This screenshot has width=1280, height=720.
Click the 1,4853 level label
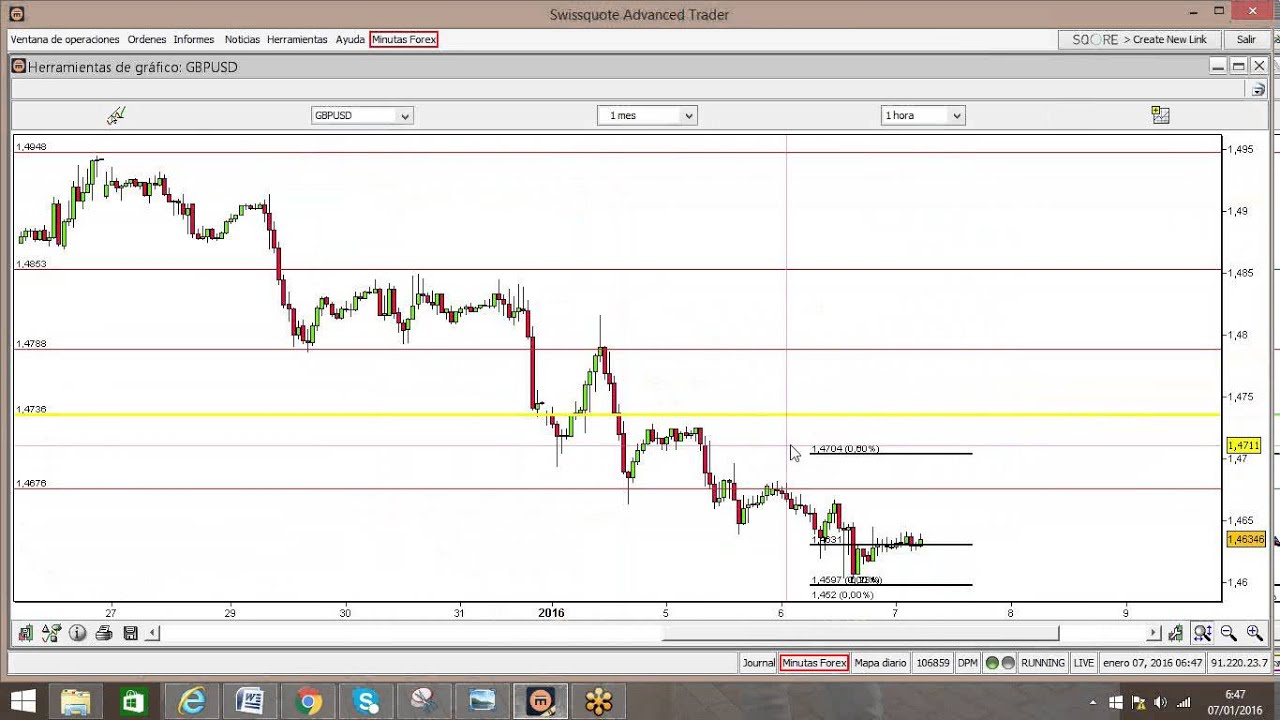(31, 264)
